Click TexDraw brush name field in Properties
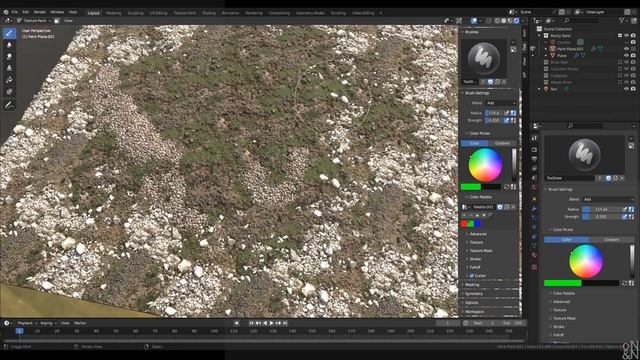640x360 pixels. (570, 178)
